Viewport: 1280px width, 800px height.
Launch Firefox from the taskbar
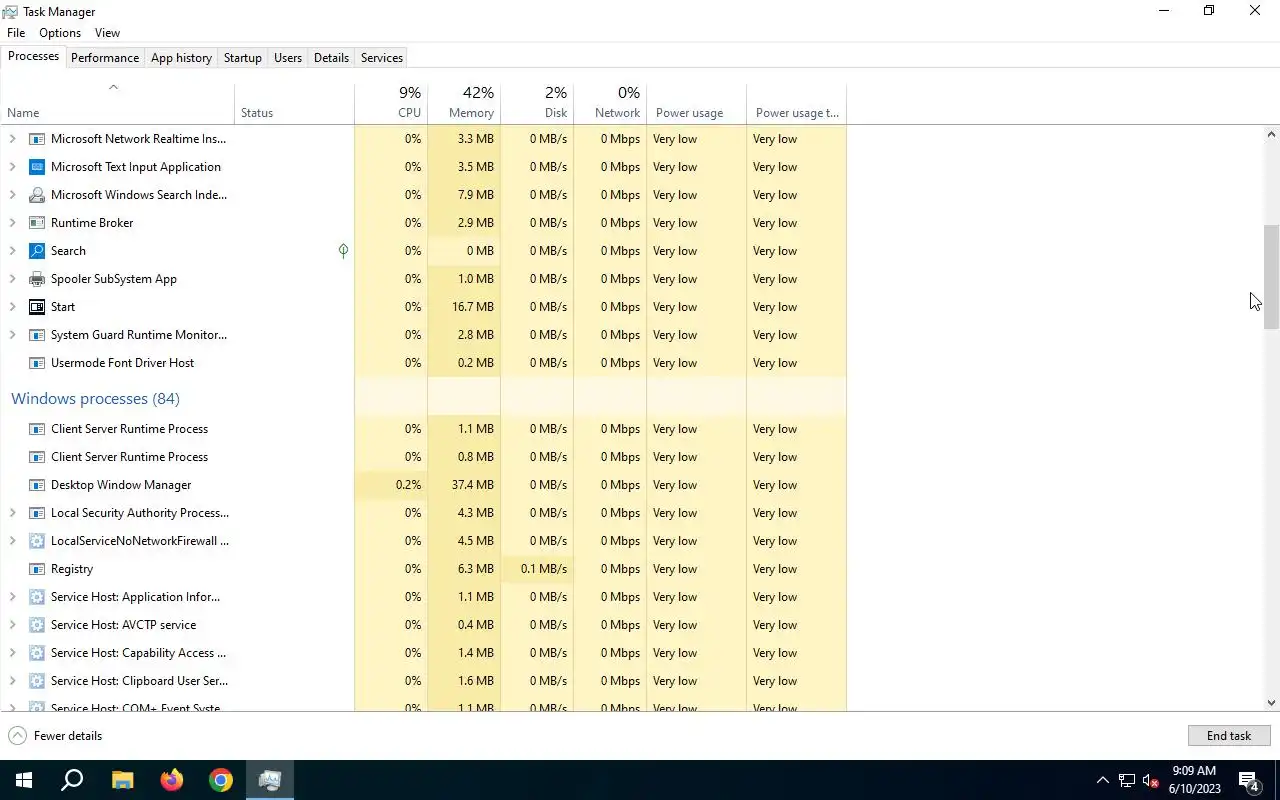pyautogui.click(x=172, y=780)
